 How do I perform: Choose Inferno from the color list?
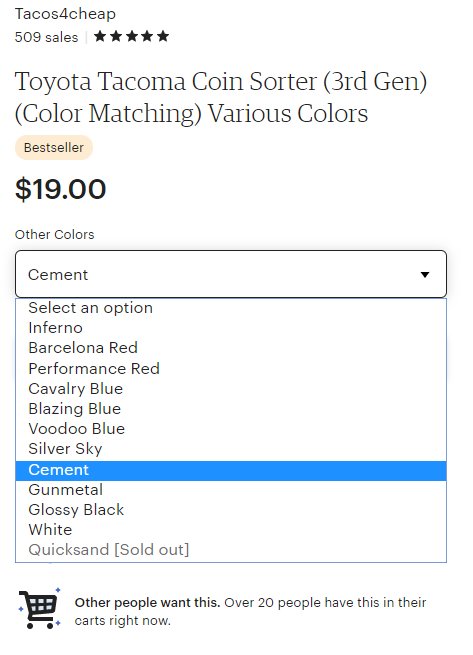click(x=231, y=328)
